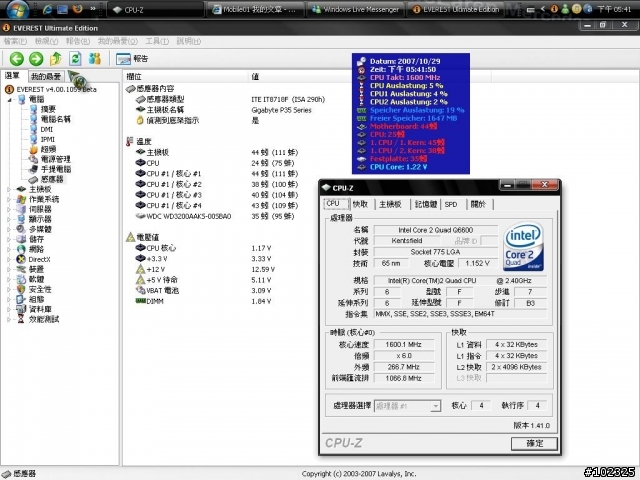640x480 pixels.
Task: Switch to the 我的最愛 sidebar tab
Action: pos(46,76)
